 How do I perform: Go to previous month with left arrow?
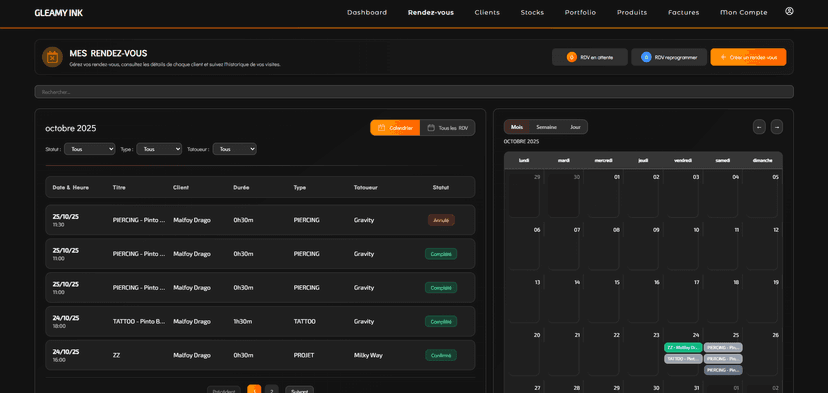click(x=759, y=127)
